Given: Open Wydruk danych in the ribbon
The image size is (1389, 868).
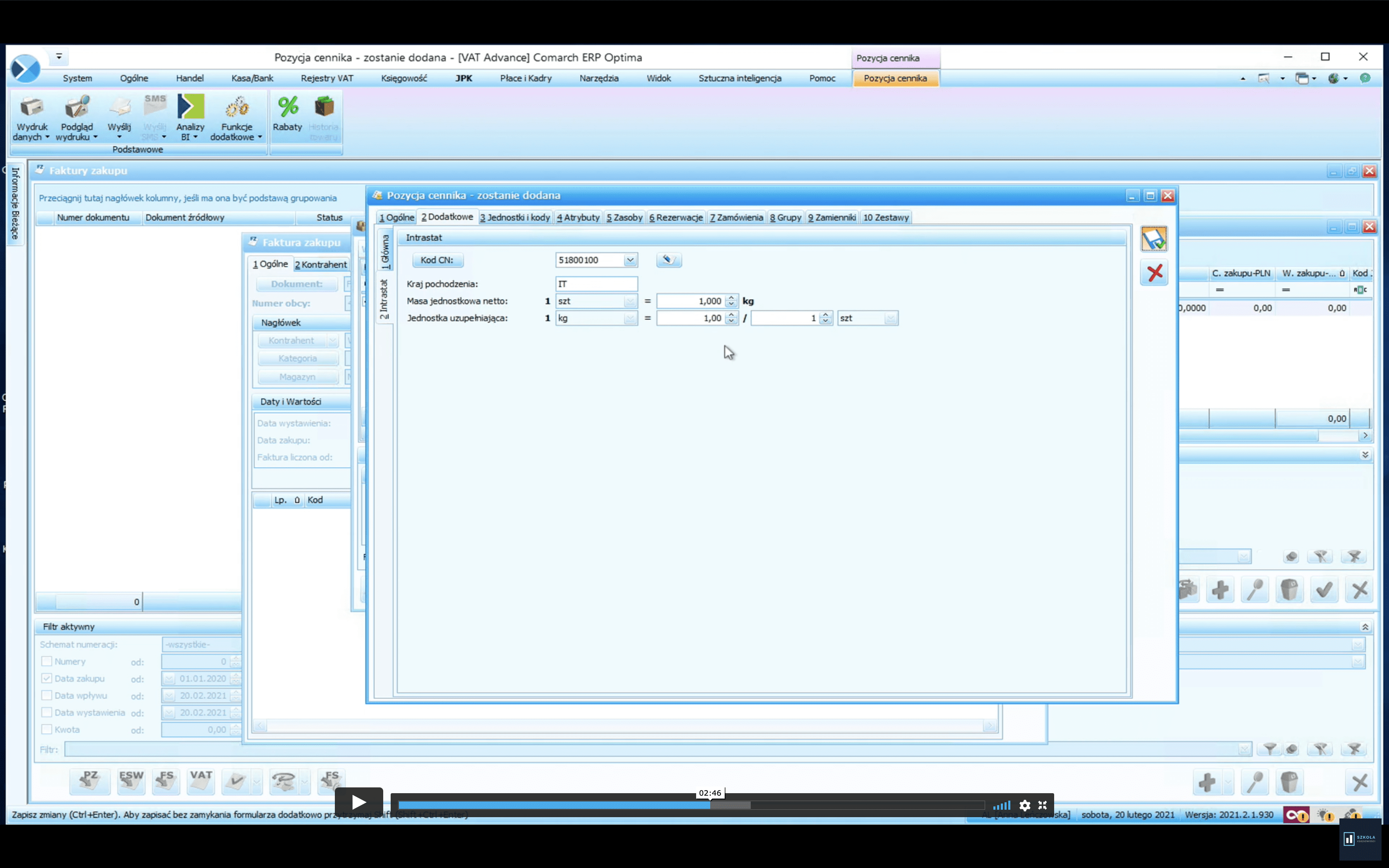Looking at the screenshot, I should [31, 118].
